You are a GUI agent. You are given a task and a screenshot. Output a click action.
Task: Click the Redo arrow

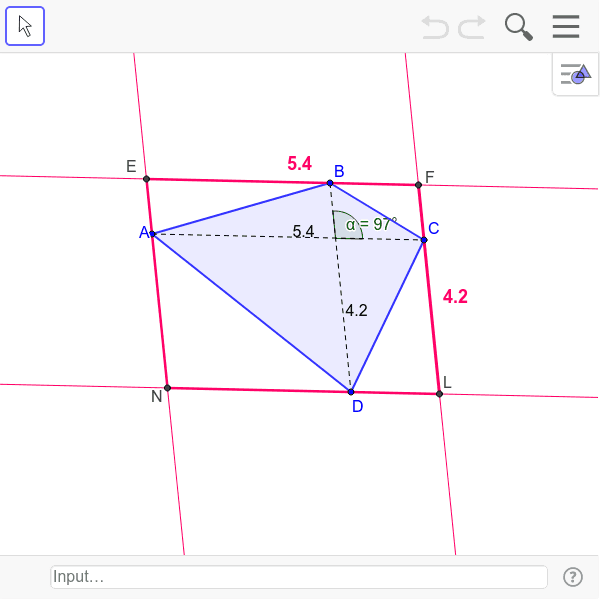click(472, 27)
